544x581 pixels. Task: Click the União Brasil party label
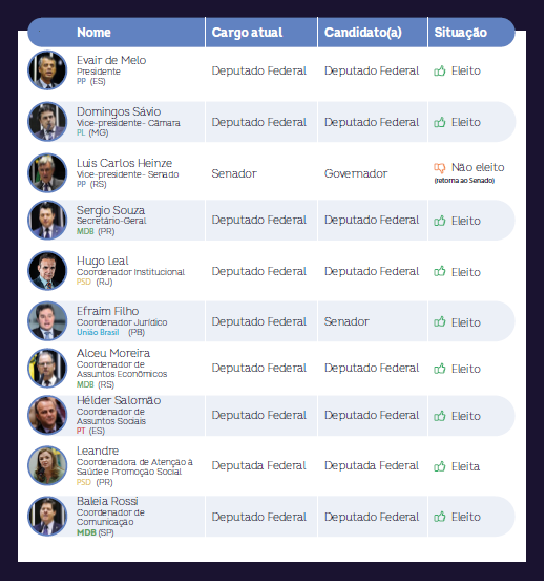98,332
